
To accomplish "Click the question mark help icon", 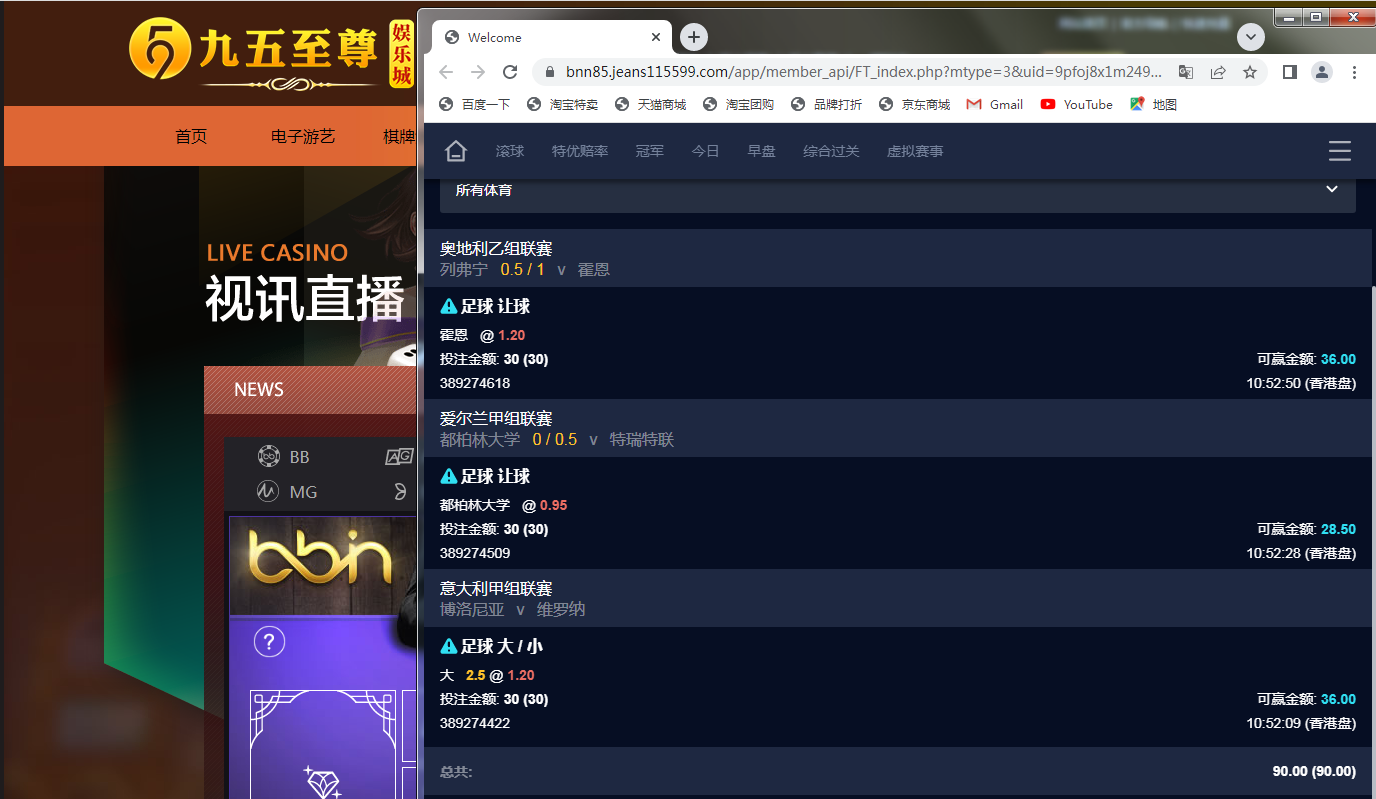I will pos(269,641).
